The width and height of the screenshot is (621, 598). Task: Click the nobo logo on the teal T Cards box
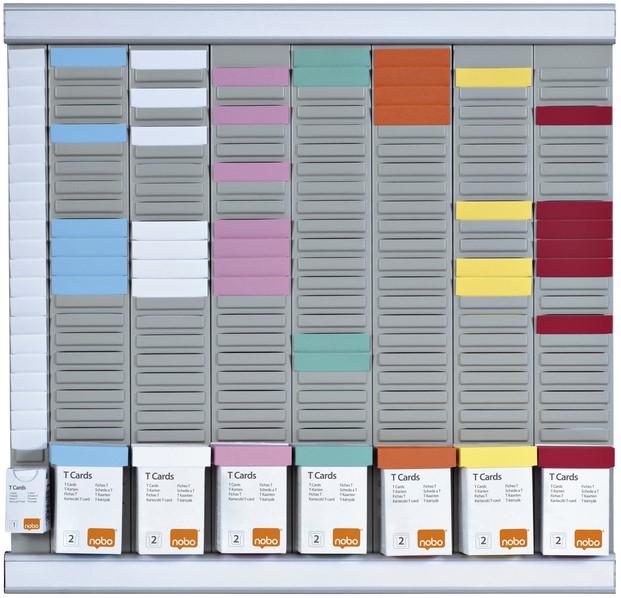(x=347, y=538)
